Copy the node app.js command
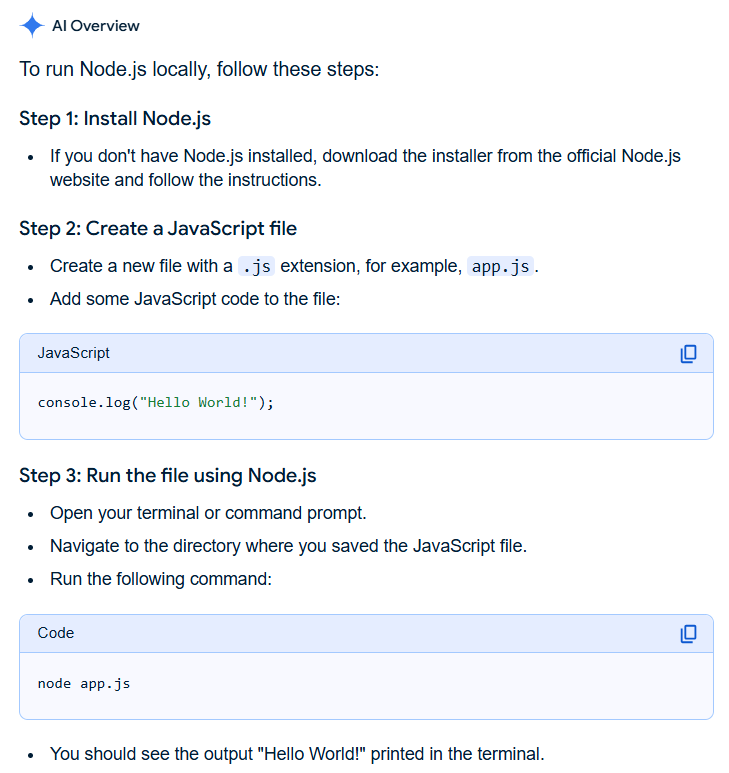This screenshot has width=729, height=773. point(688,634)
